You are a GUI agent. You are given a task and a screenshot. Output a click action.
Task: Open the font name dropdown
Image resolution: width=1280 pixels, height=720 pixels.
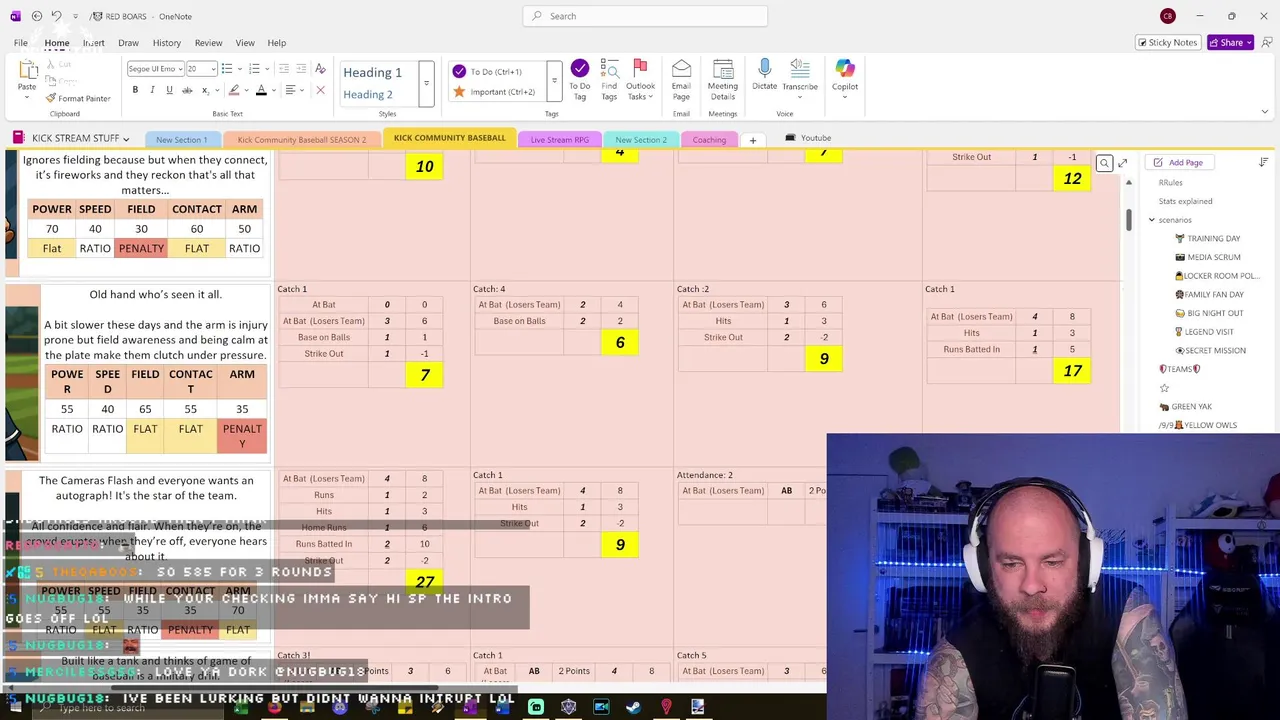pyautogui.click(x=181, y=68)
